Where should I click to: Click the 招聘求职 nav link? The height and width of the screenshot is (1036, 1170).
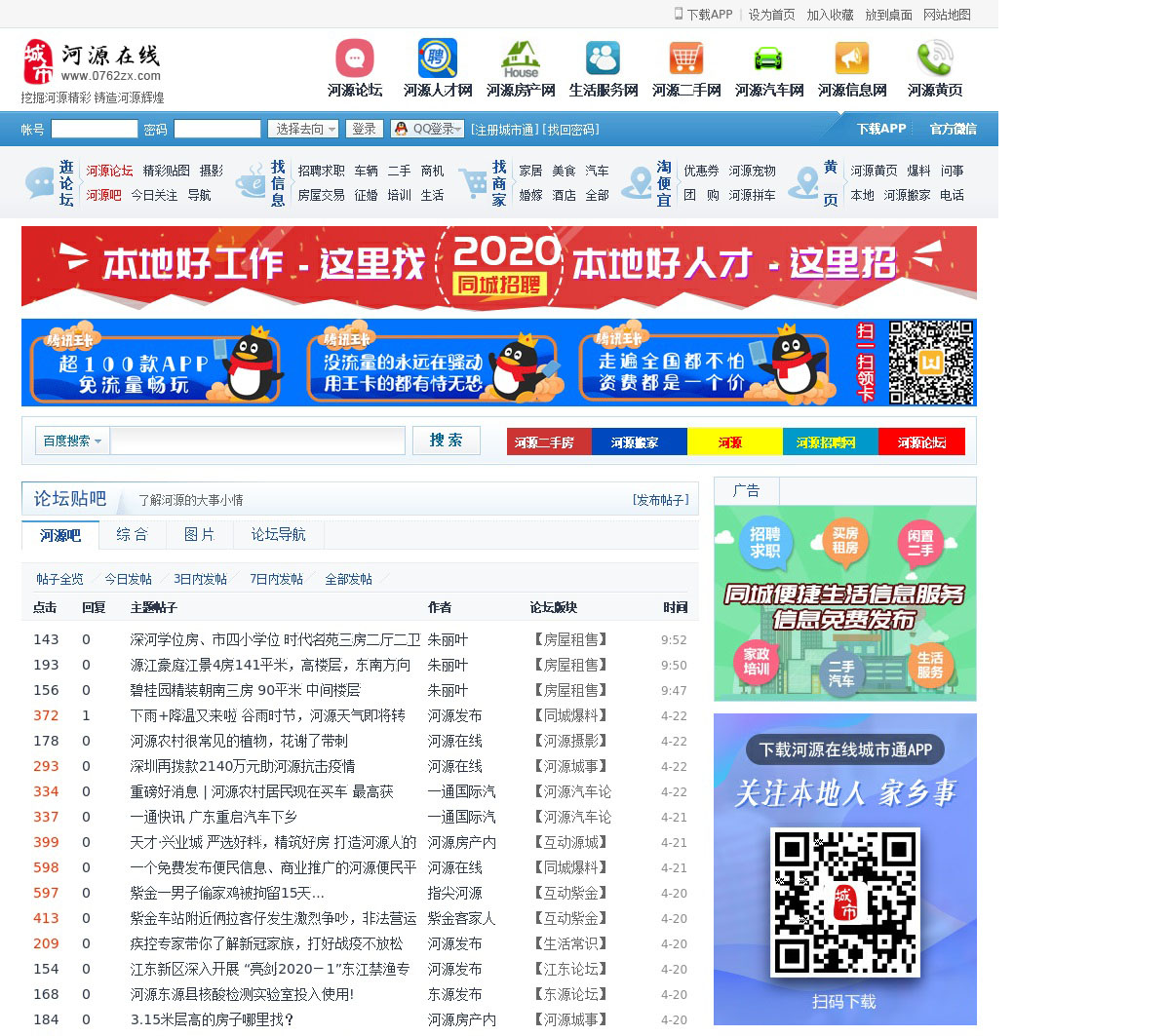coord(322,171)
